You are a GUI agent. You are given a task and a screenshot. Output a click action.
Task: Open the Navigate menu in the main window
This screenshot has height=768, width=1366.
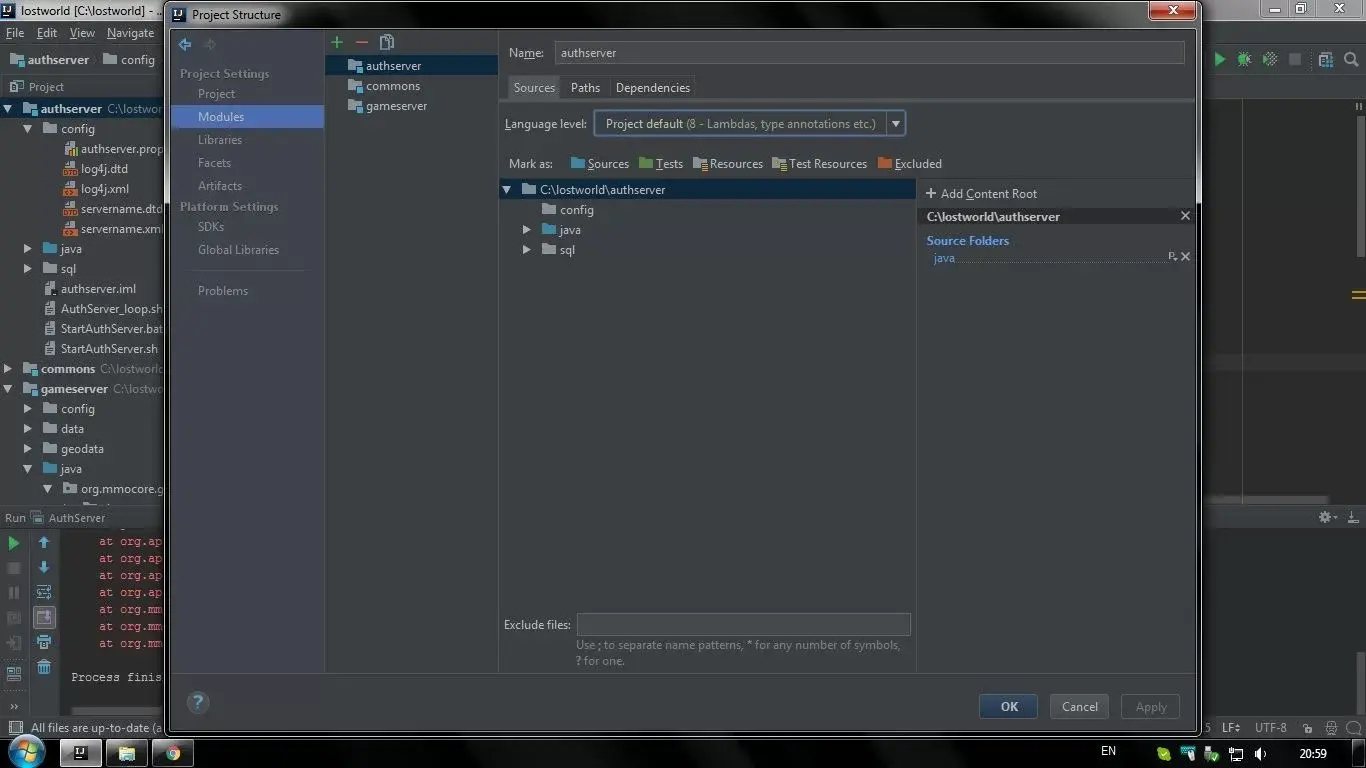pyautogui.click(x=131, y=33)
